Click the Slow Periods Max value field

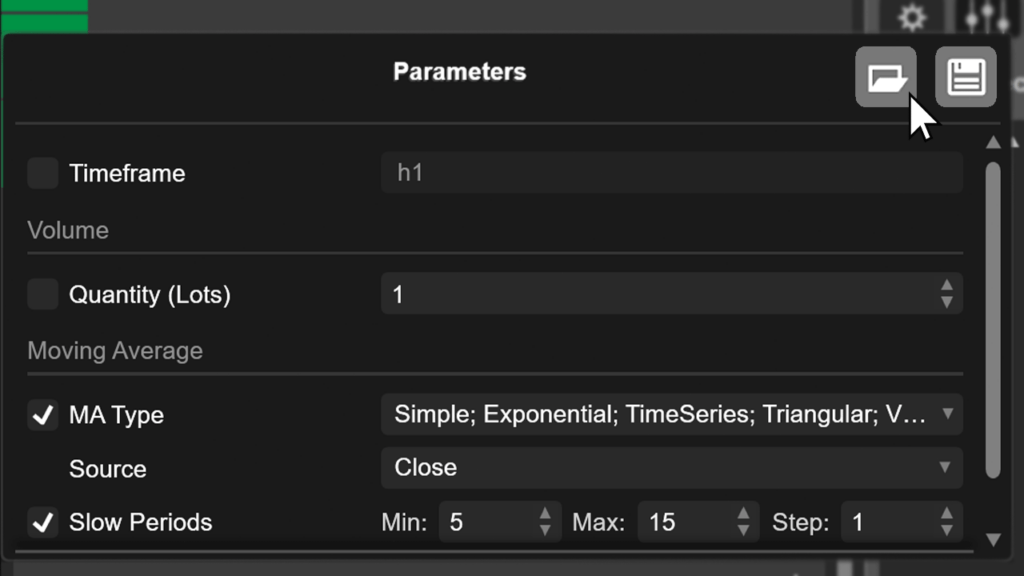click(x=685, y=522)
